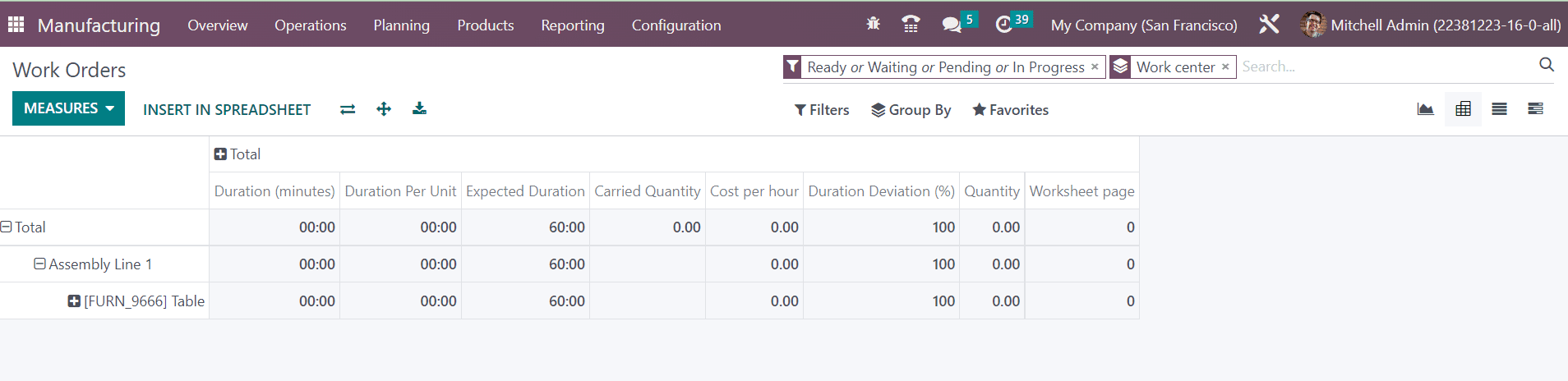Open the Measures dropdown
The width and height of the screenshot is (1568, 381).
tap(68, 108)
